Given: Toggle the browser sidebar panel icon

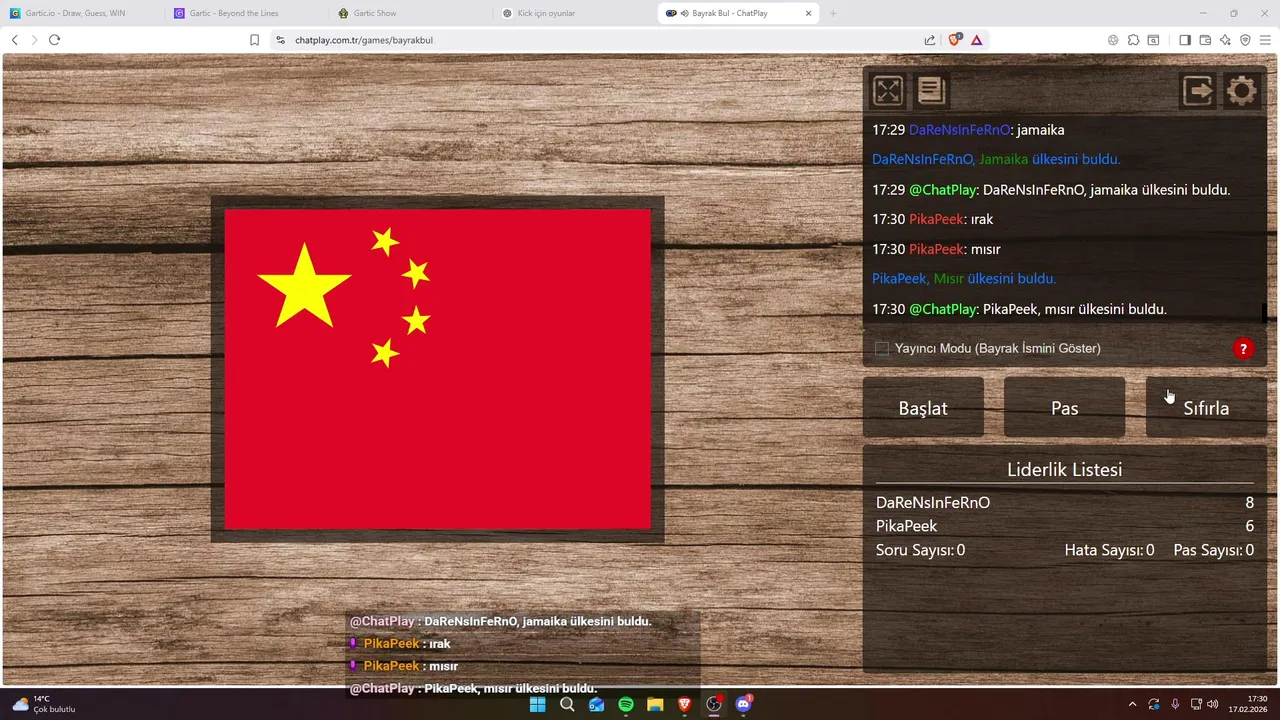Looking at the screenshot, I should 1185,40.
